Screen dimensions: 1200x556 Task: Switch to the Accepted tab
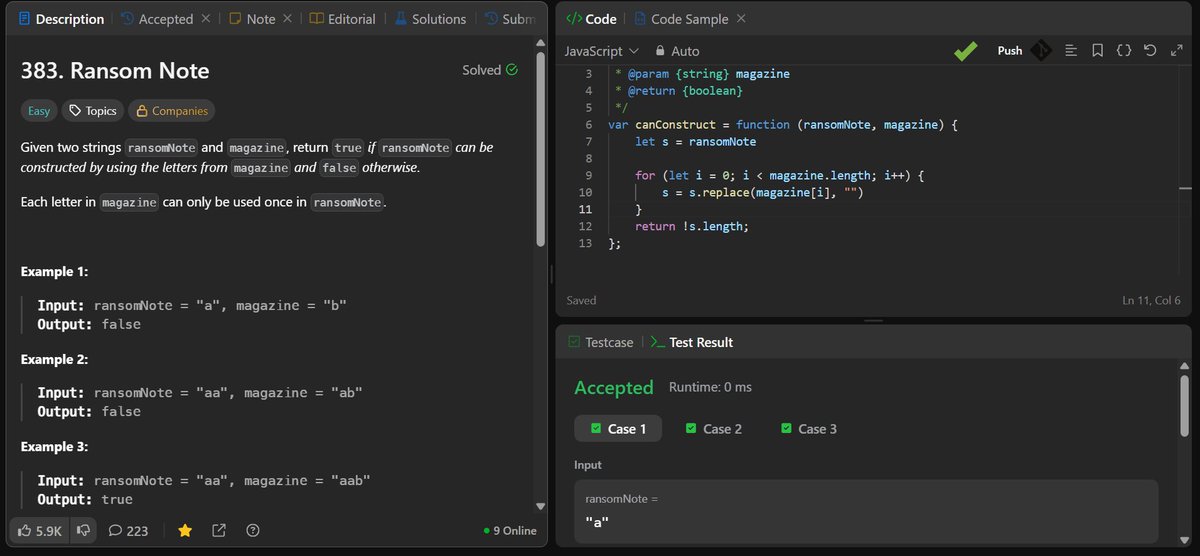[156, 19]
